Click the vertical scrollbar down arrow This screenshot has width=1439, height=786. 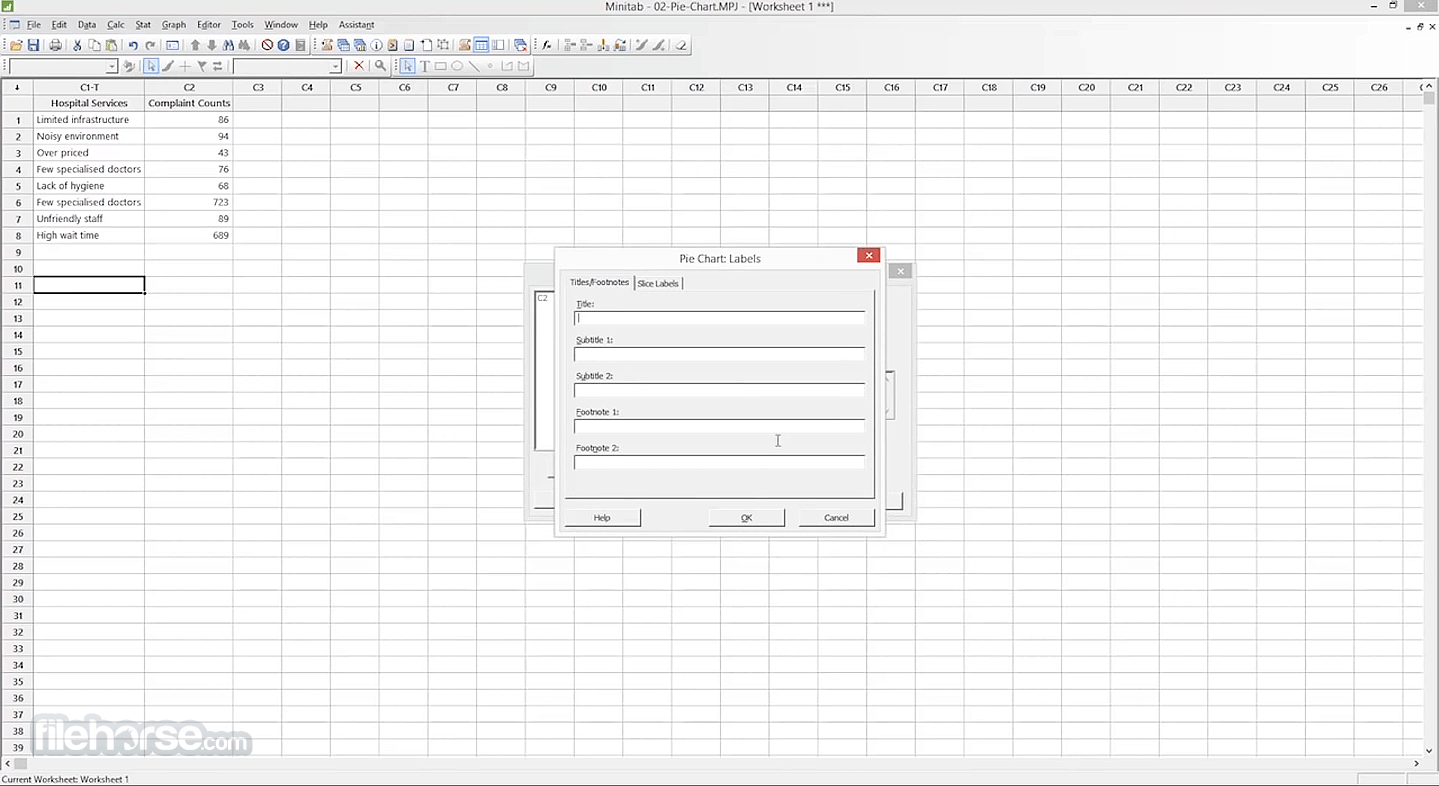point(1430,749)
